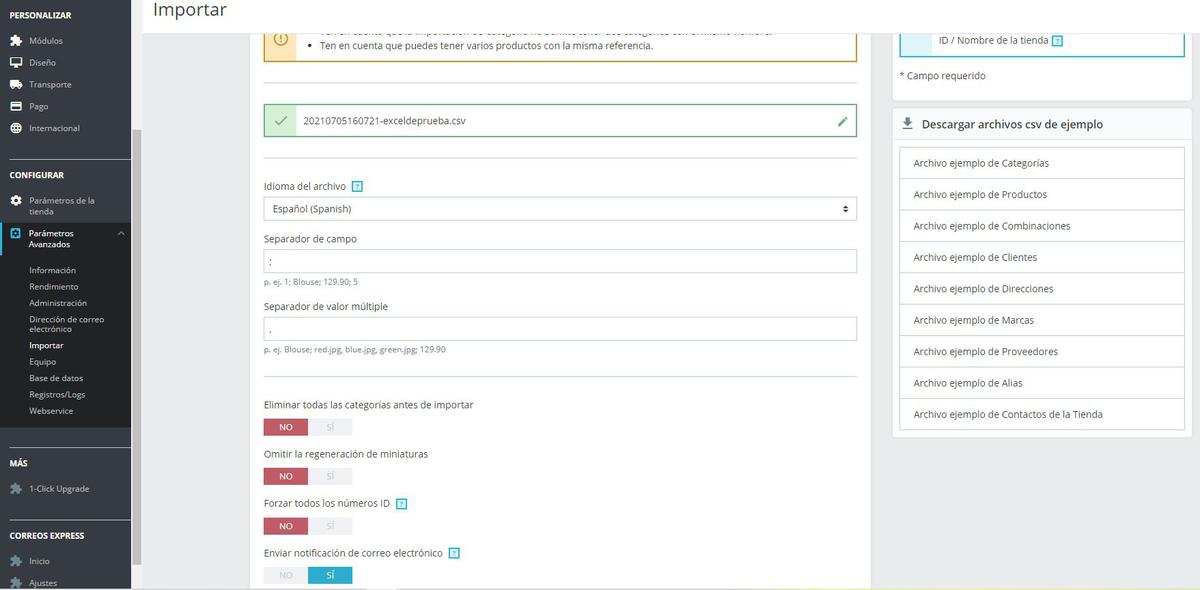Click the Diseño monitor icon
Viewport: 1200px width, 590px height.
click(x=16, y=62)
